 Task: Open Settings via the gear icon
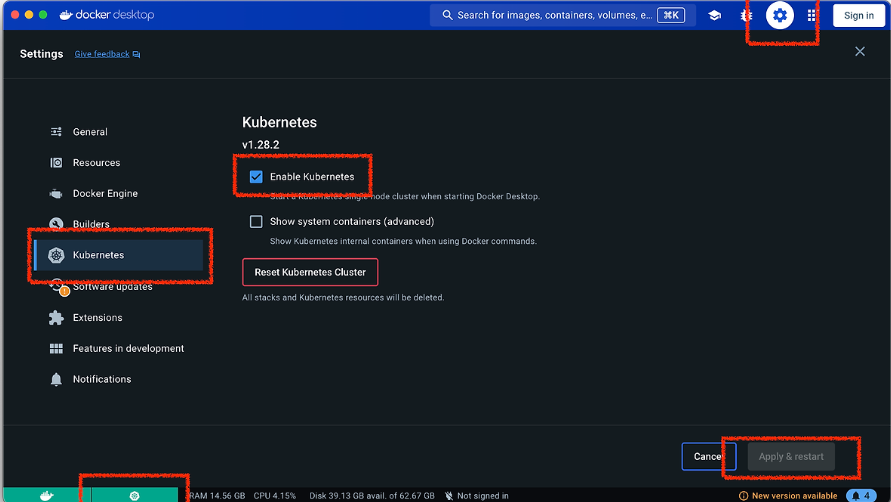tap(780, 15)
